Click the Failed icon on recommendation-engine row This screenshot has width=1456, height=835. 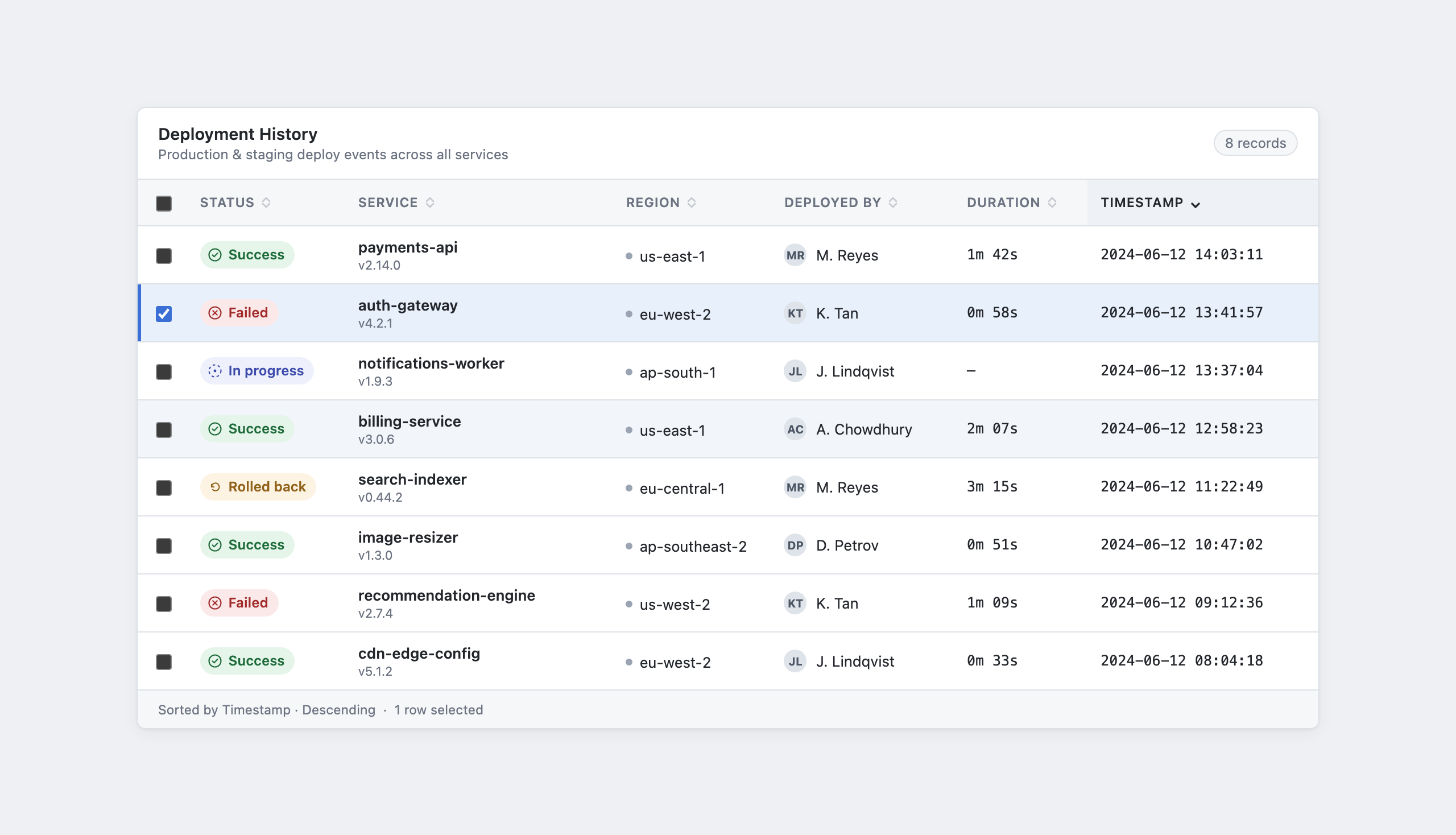pos(215,603)
